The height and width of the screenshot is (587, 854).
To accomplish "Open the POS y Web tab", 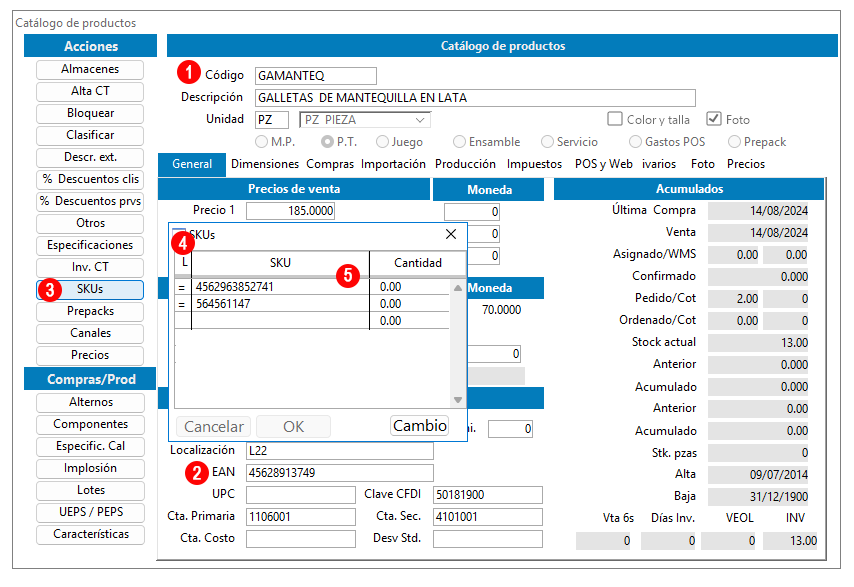I will (603, 164).
